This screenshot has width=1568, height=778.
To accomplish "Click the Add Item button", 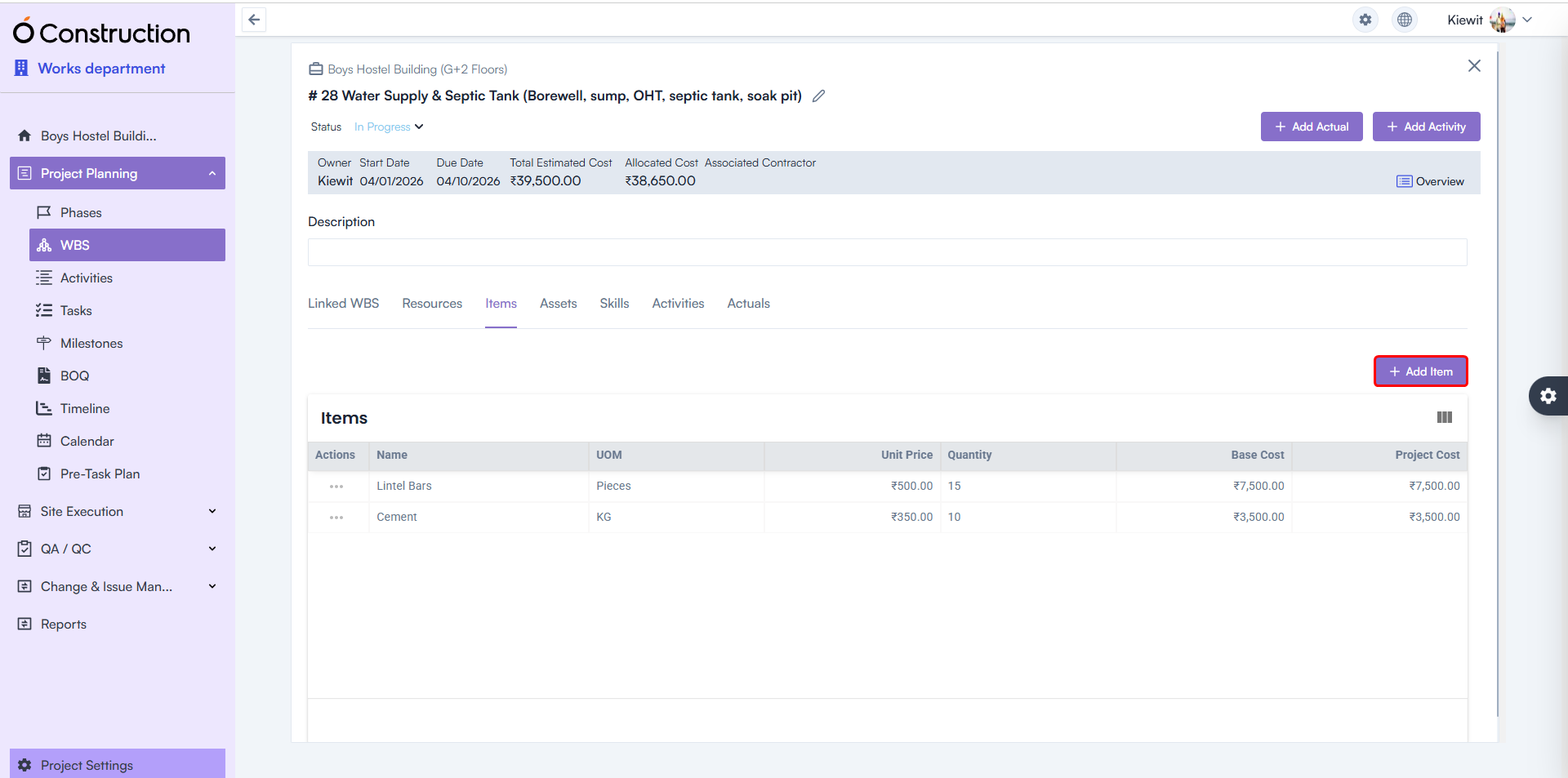I will 1420,371.
